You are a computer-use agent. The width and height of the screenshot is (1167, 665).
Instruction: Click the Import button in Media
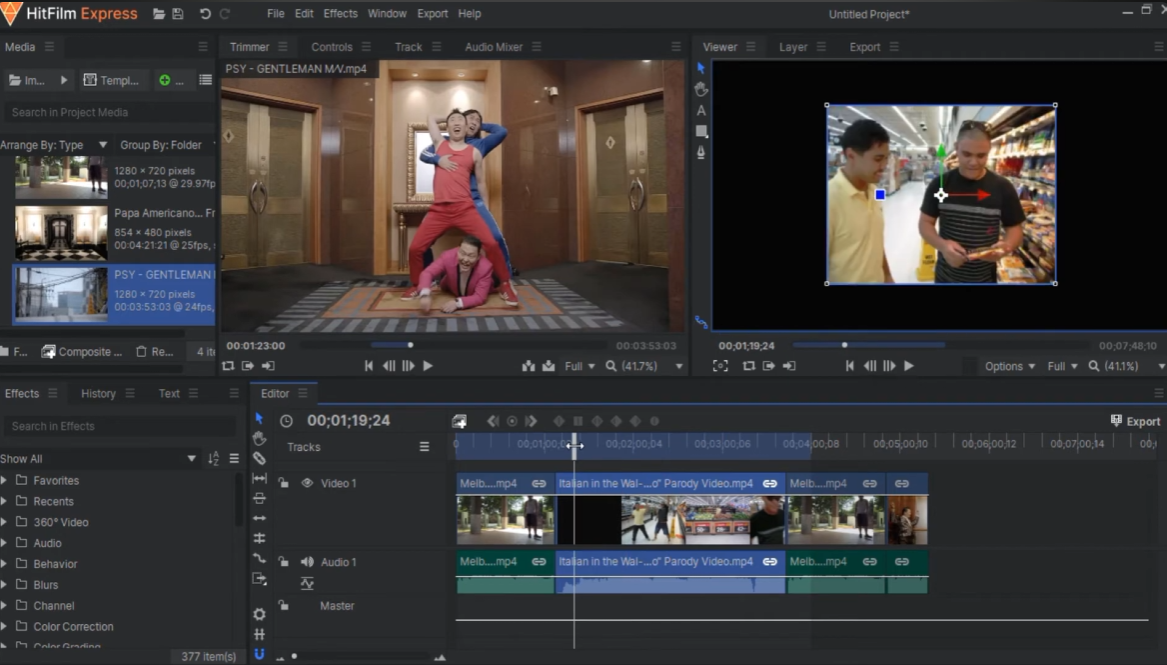(x=28, y=80)
